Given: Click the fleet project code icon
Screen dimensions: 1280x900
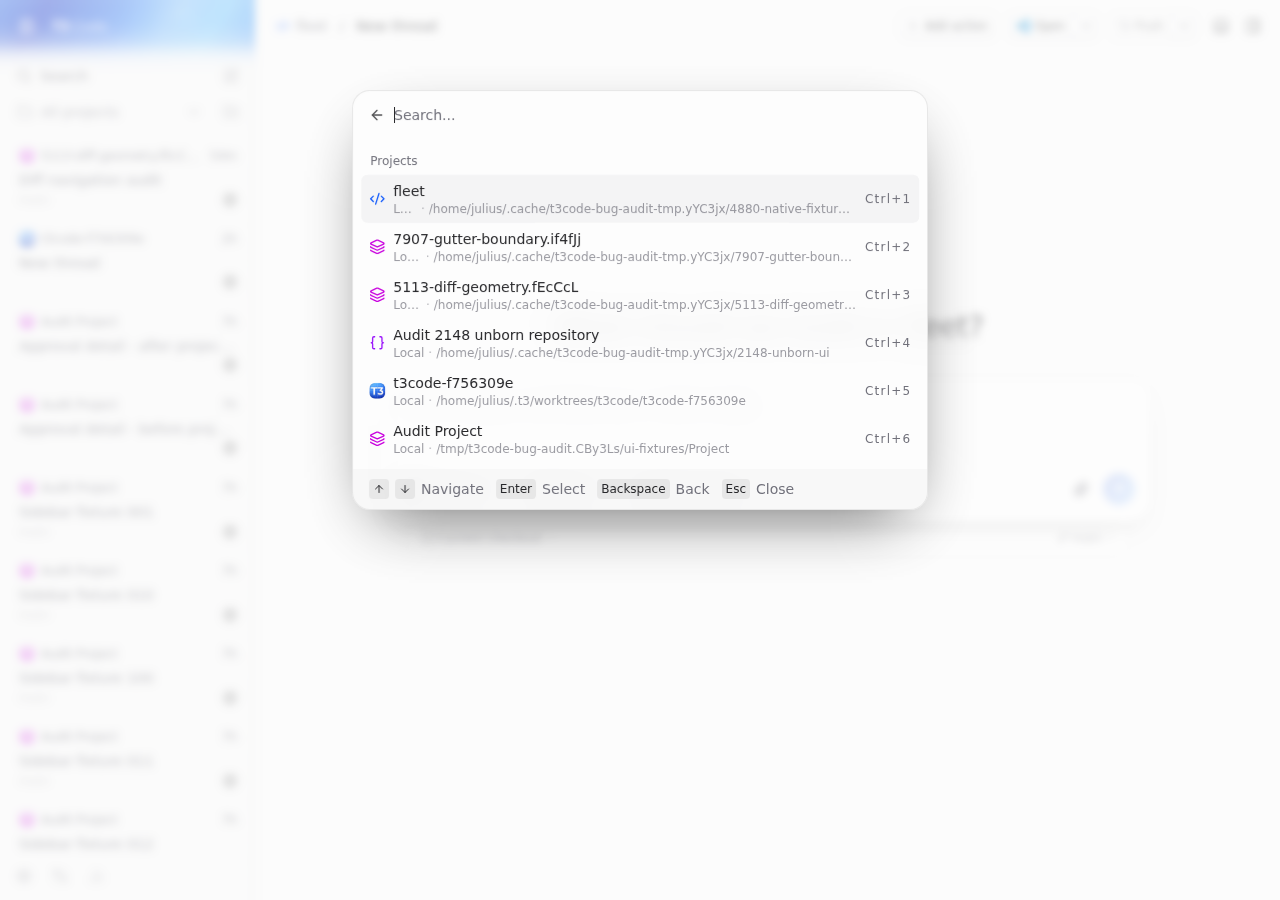Looking at the screenshot, I should click(377, 199).
